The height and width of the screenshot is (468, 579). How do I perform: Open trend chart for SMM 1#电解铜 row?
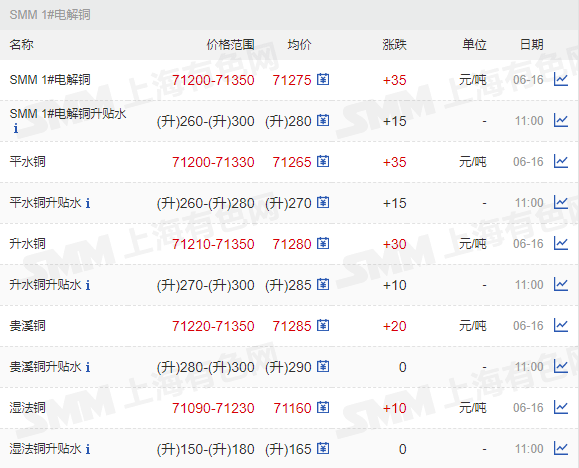click(x=561, y=79)
